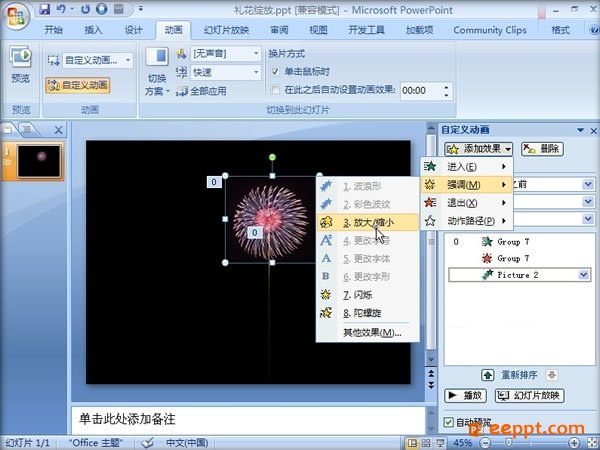Screen dimensions: 600x450
Task: Toggle the 单击鼠标时 checkbox
Action: click(275, 72)
